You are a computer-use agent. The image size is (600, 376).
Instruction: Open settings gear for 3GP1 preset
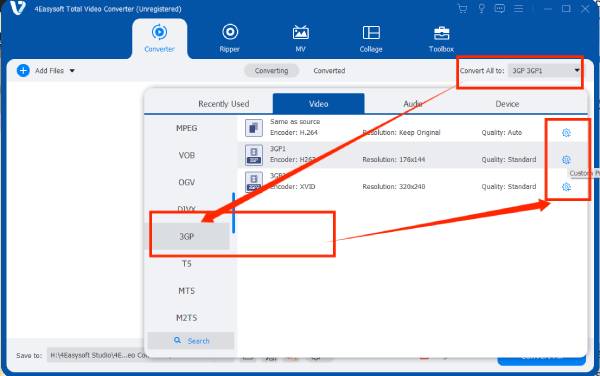[x=566, y=160]
